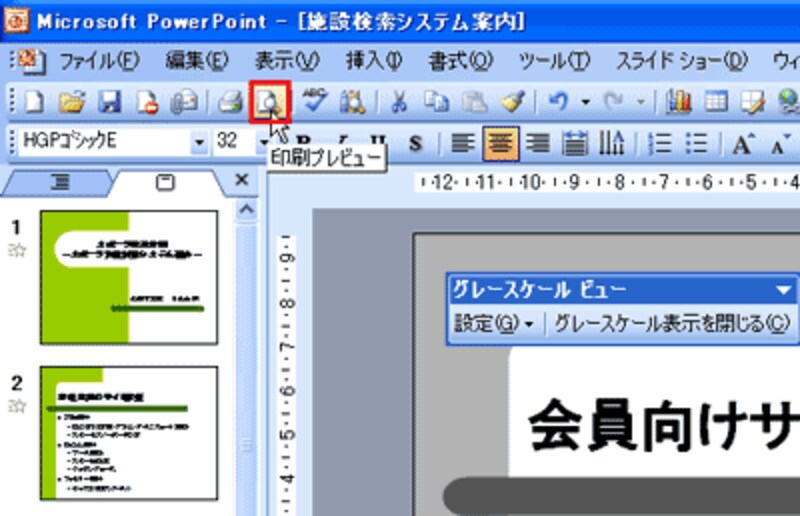Open the グレースケール ビュー toolbar options arrow

tap(783, 290)
